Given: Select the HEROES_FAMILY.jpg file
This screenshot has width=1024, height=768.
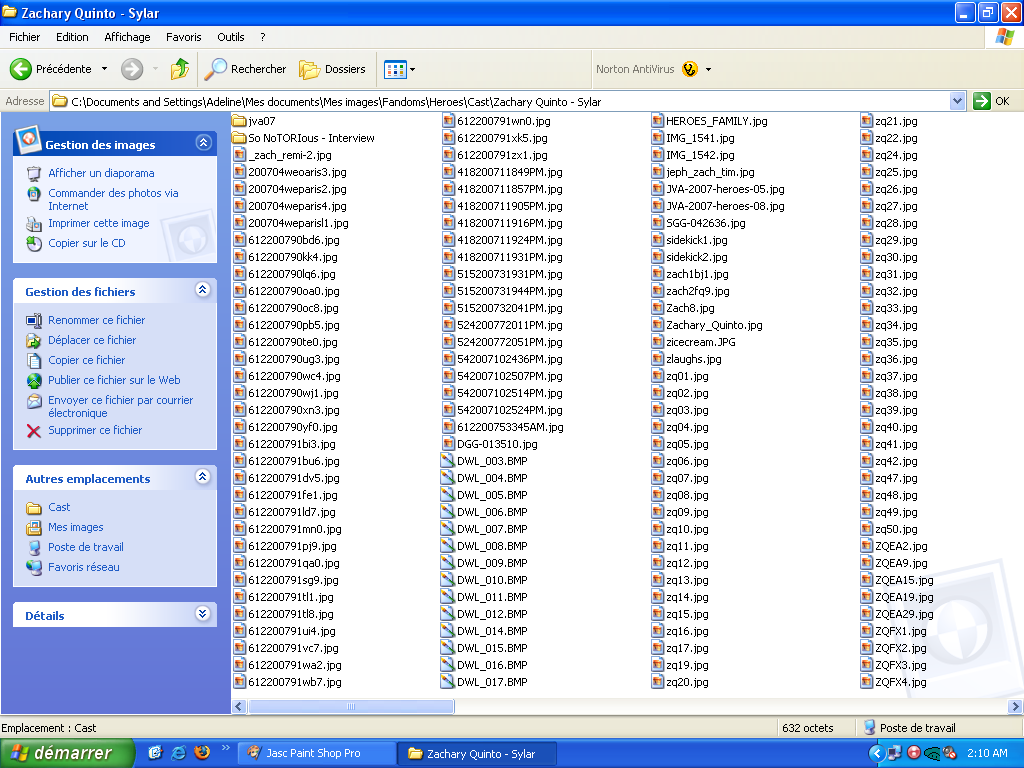Looking at the screenshot, I should [716, 121].
